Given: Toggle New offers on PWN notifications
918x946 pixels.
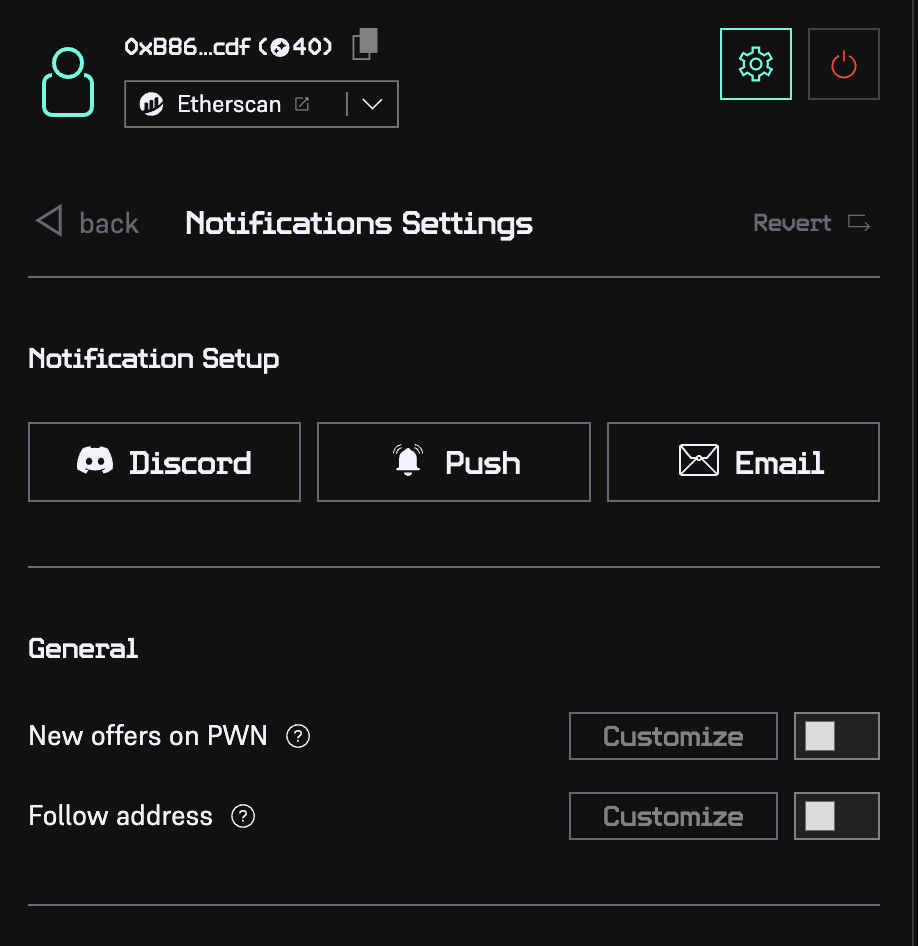Looking at the screenshot, I should 836,737.
